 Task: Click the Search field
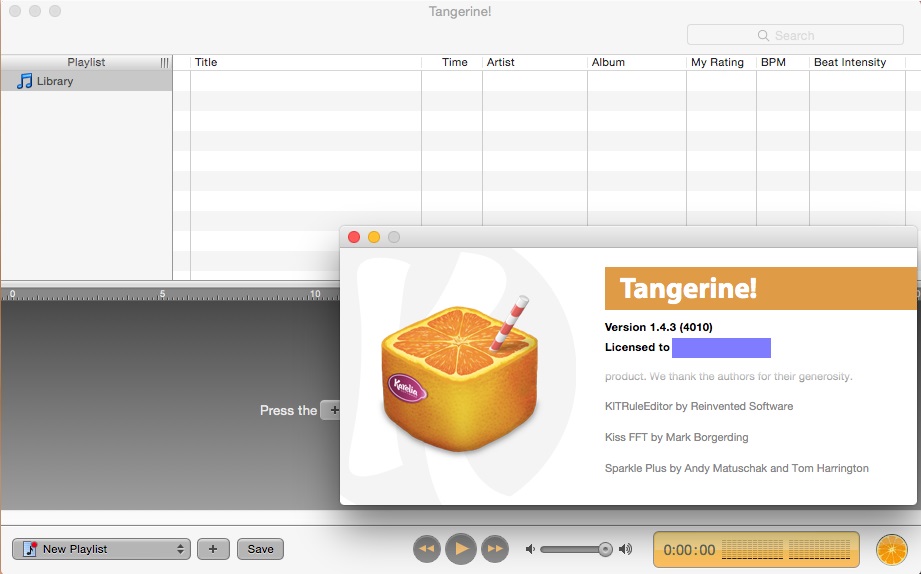tap(795, 35)
